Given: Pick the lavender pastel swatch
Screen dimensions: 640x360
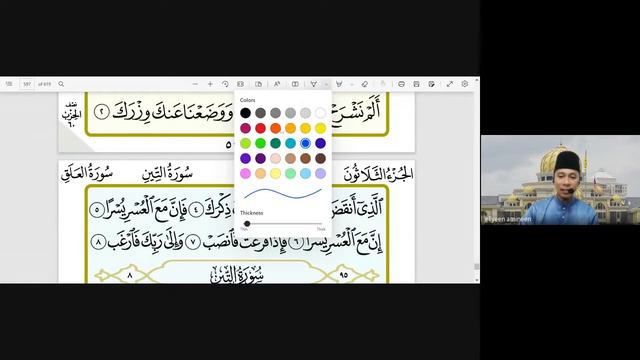Looking at the screenshot, I should pos(320,173).
